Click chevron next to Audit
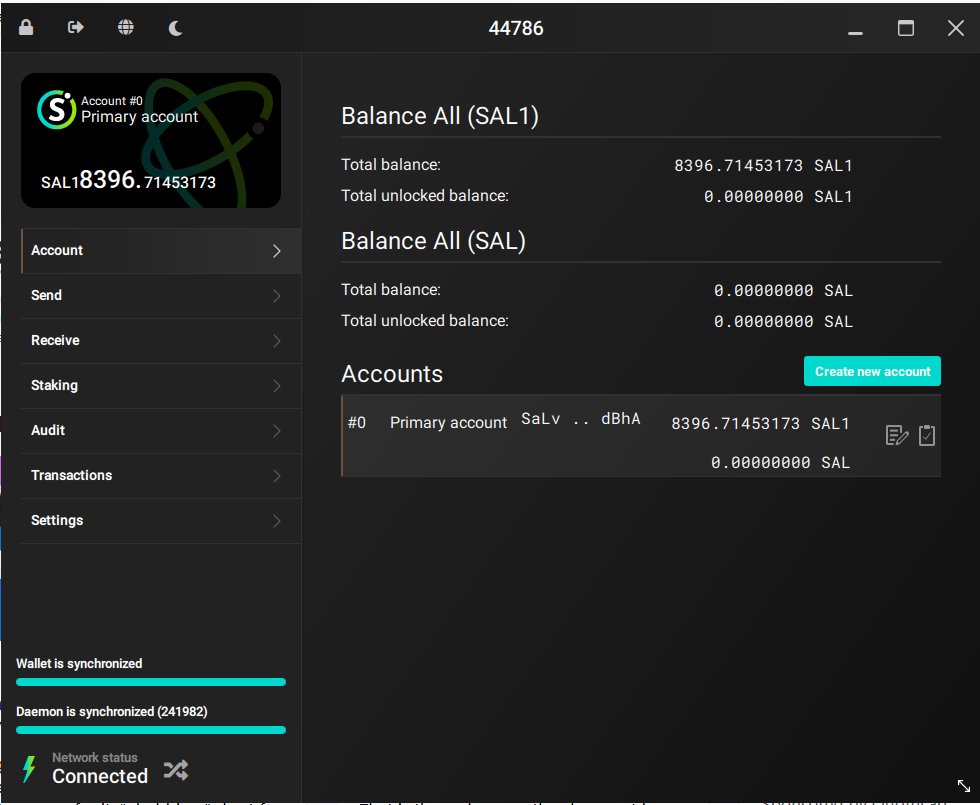The height and width of the screenshot is (805, 980). pyautogui.click(x=277, y=431)
